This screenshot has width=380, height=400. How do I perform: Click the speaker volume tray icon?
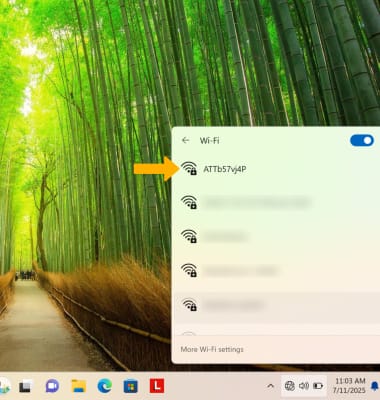[x=304, y=386]
